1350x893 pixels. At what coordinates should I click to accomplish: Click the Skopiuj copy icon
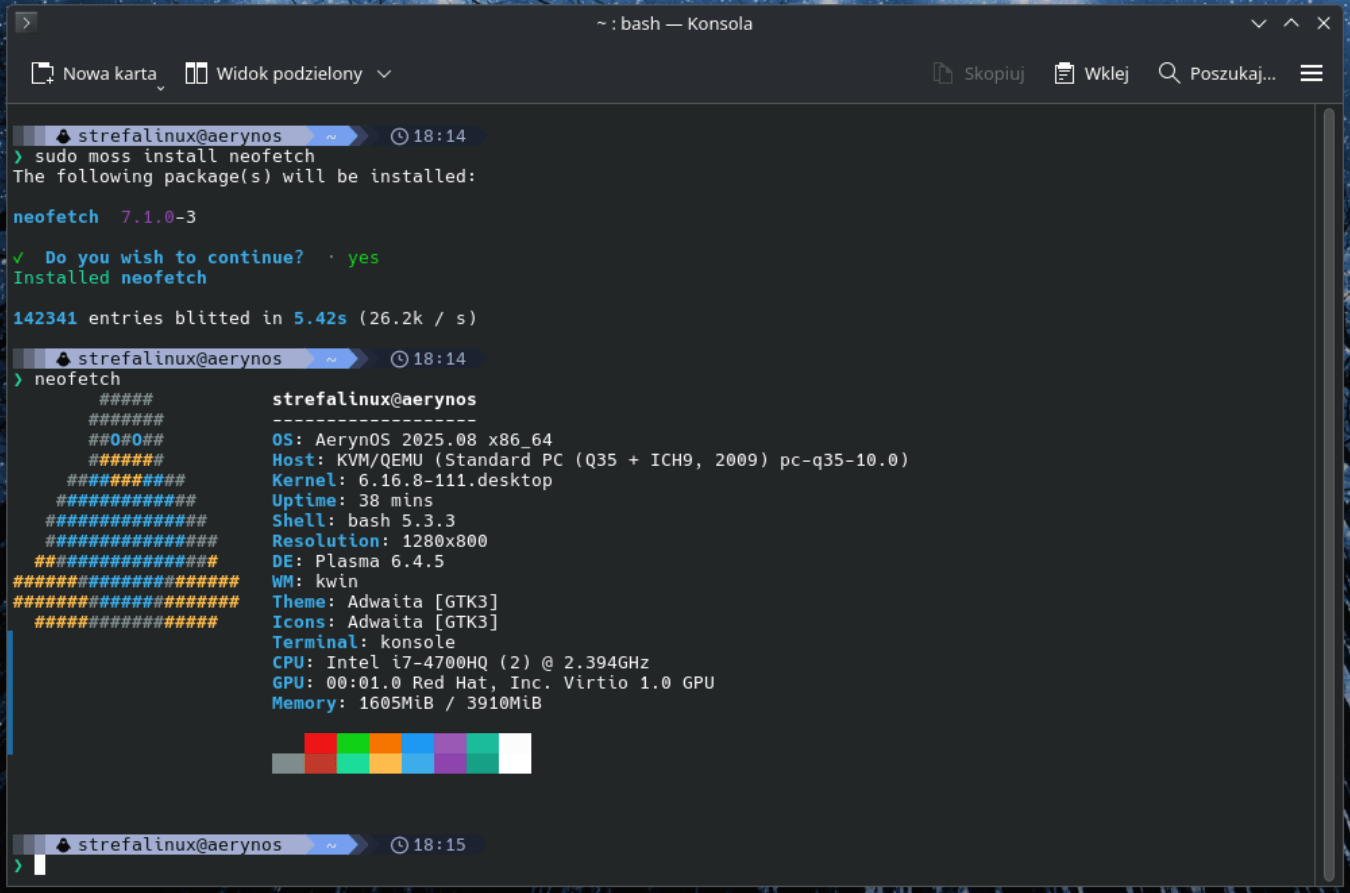click(x=942, y=73)
